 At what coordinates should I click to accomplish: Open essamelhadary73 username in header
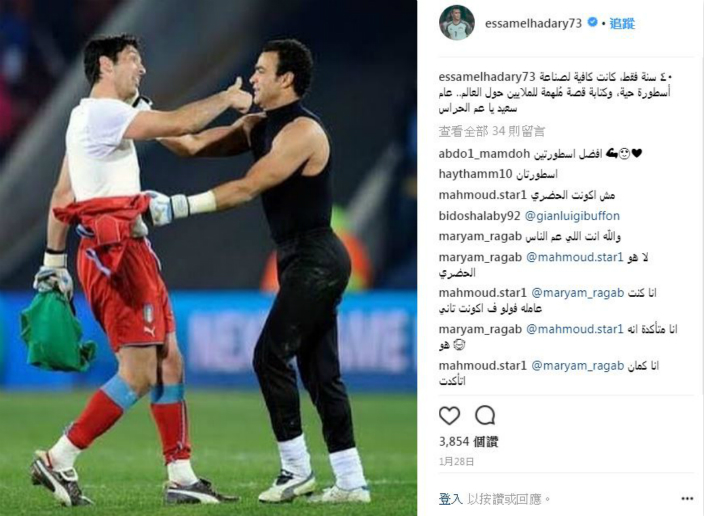(533, 23)
